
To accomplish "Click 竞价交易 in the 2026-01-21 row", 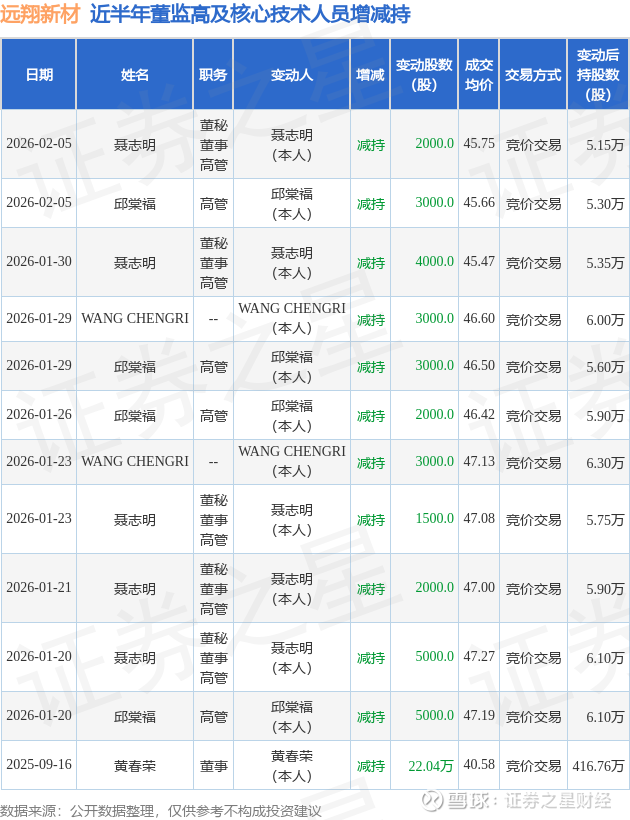I will pos(533,589).
